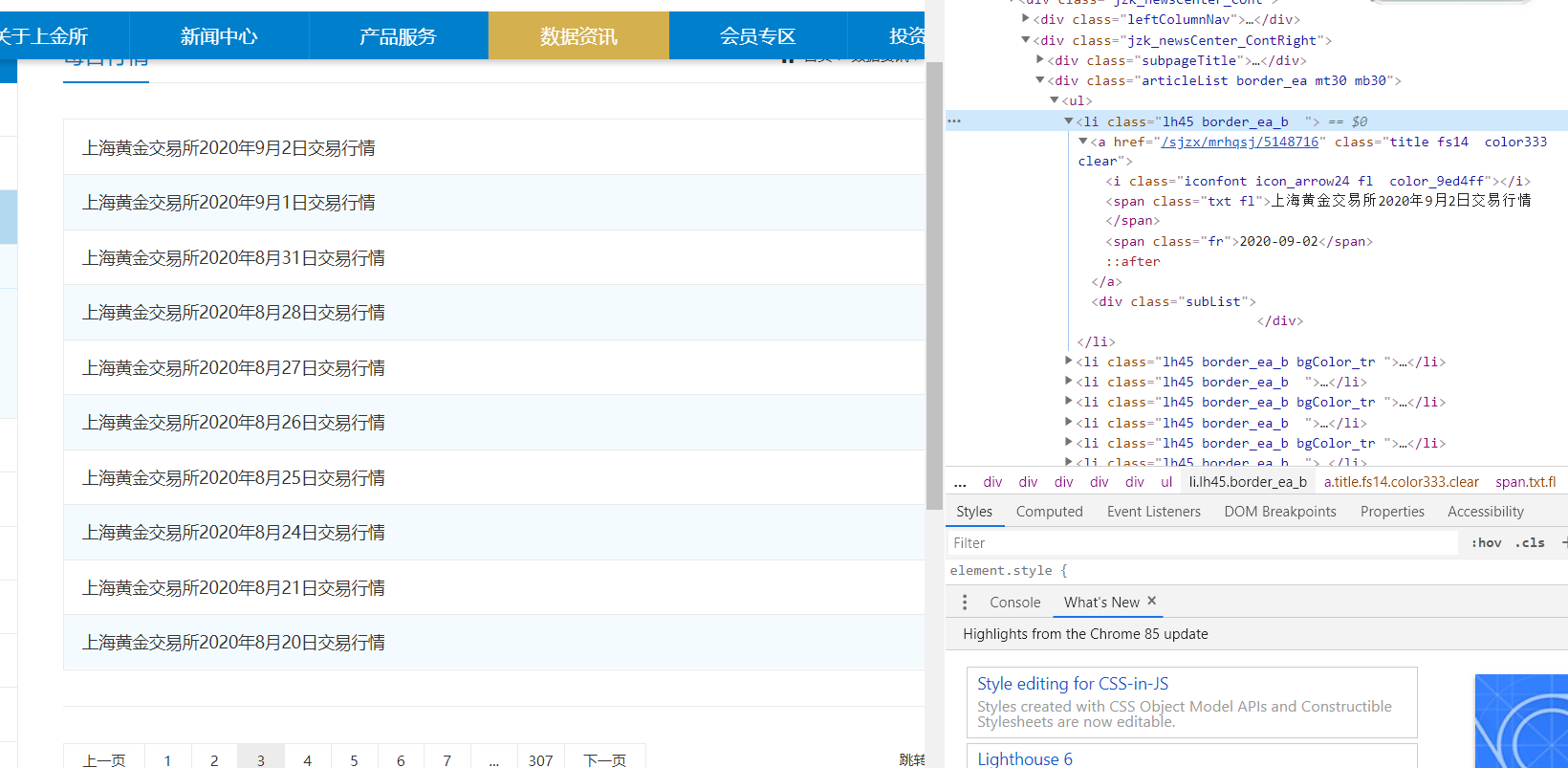Click the ul breadcrumb item
Screen dimensions: 1568x768
tap(1166, 482)
